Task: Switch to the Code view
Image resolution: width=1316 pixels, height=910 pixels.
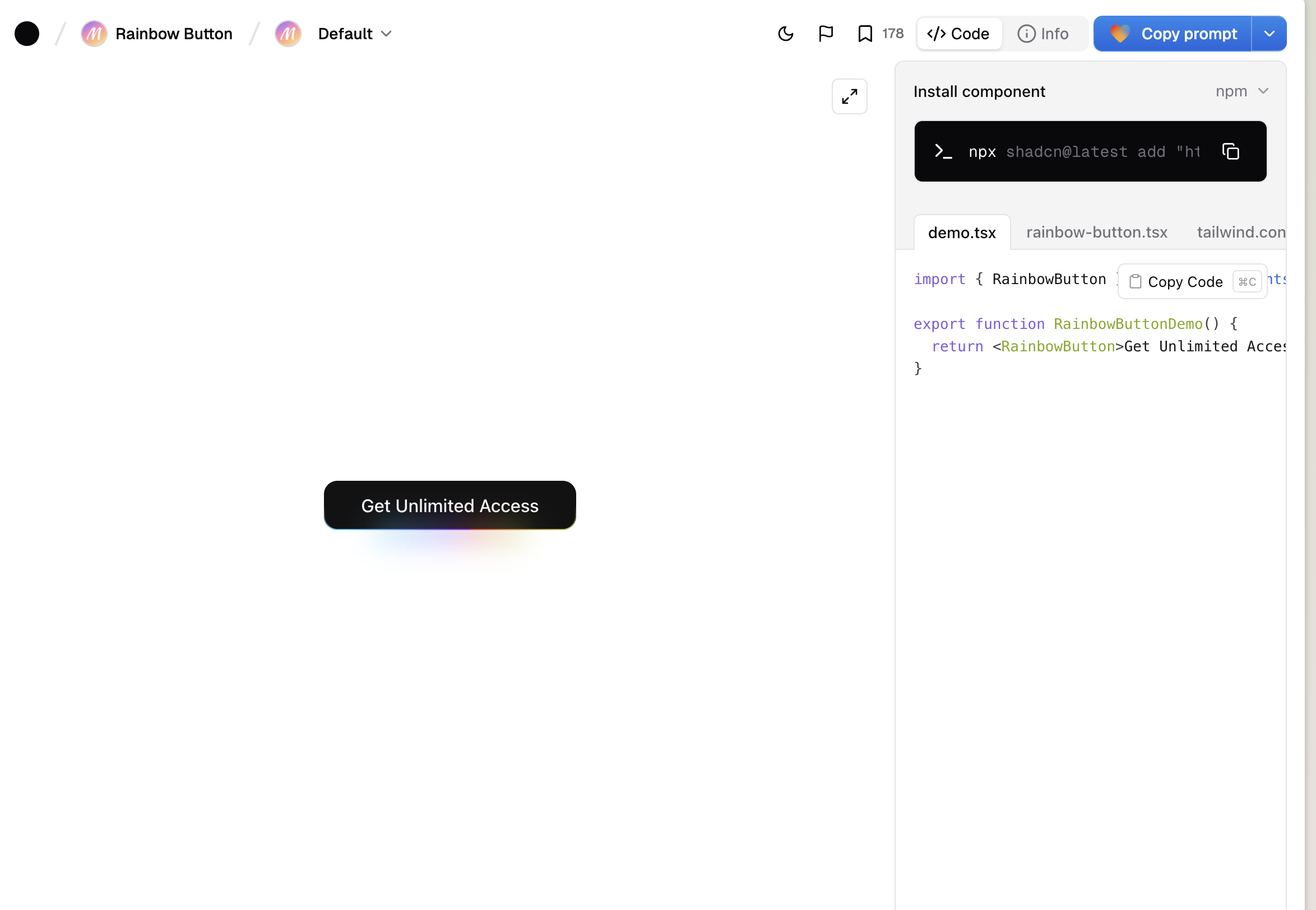Action: 958,34
